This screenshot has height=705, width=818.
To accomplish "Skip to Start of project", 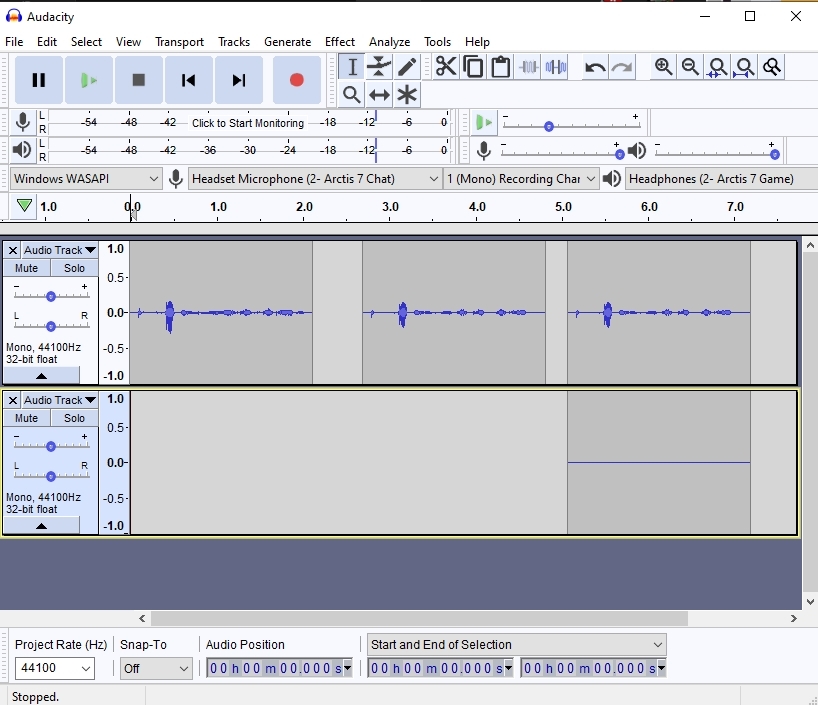I will 188,80.
